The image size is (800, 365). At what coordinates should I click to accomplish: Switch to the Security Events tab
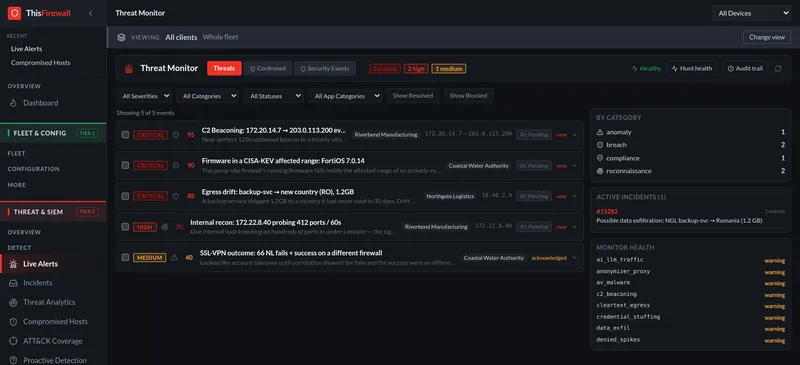(325, 68)
